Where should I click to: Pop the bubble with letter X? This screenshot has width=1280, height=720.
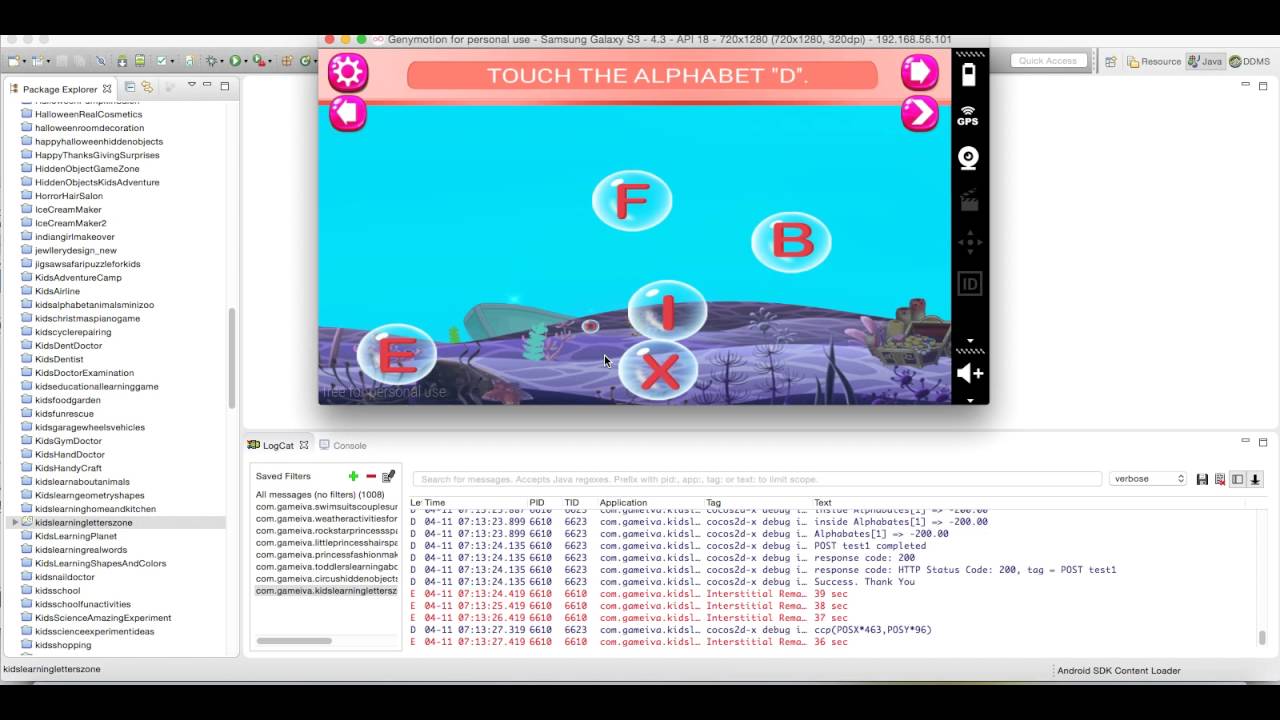[x=658, y=371]
